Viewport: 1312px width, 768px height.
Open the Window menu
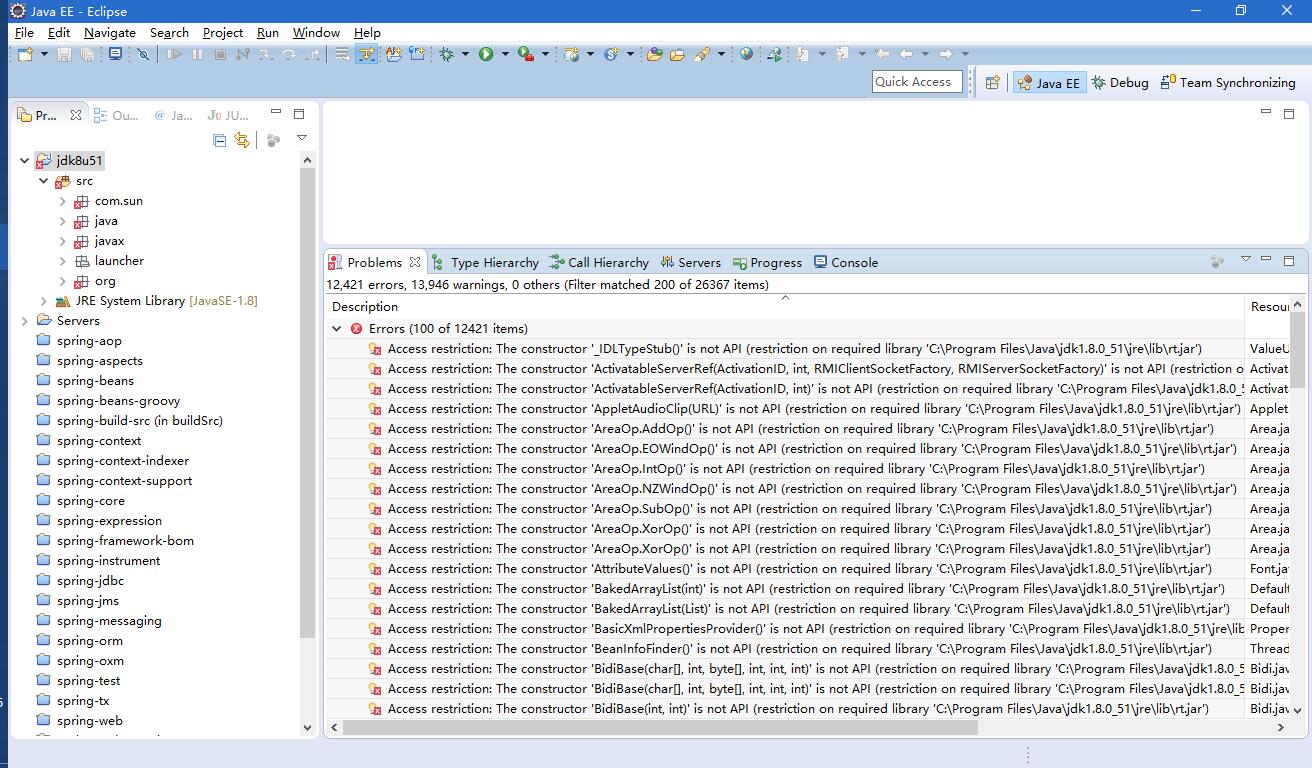(x=316, y=32)
